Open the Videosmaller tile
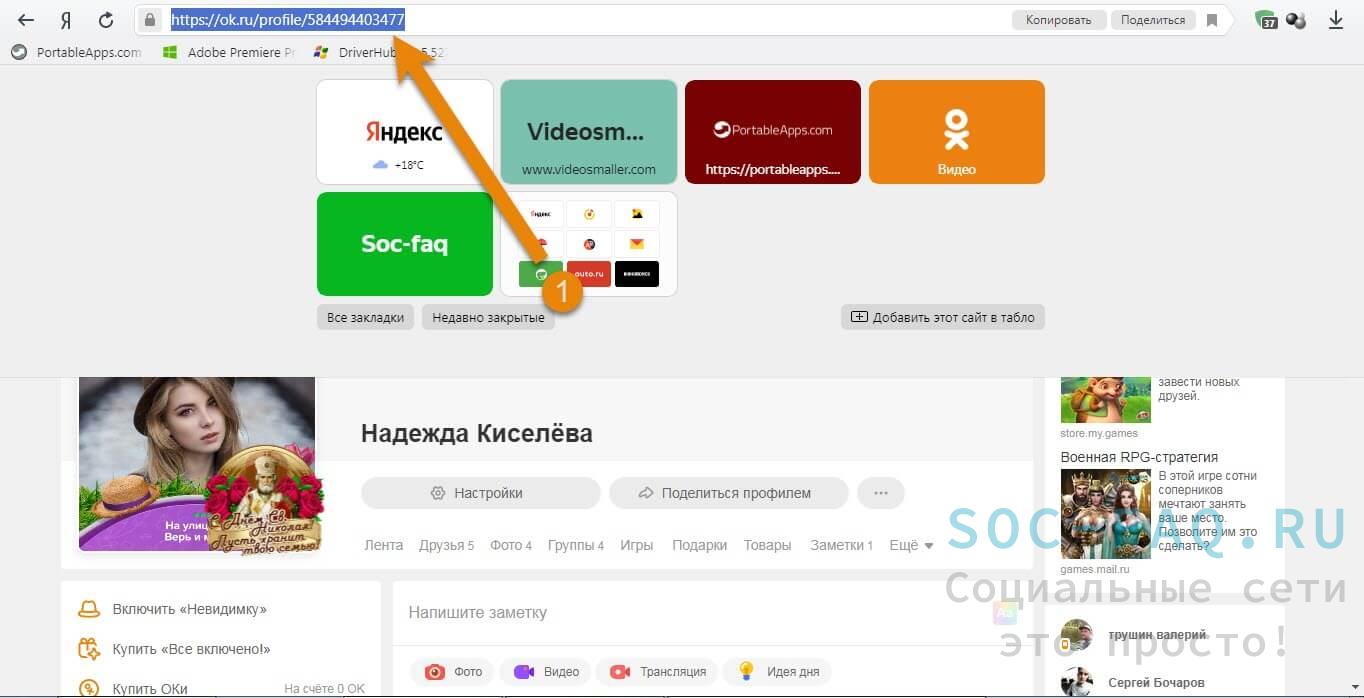Viewport: 1364px width, 698px height. coord(589,132)
